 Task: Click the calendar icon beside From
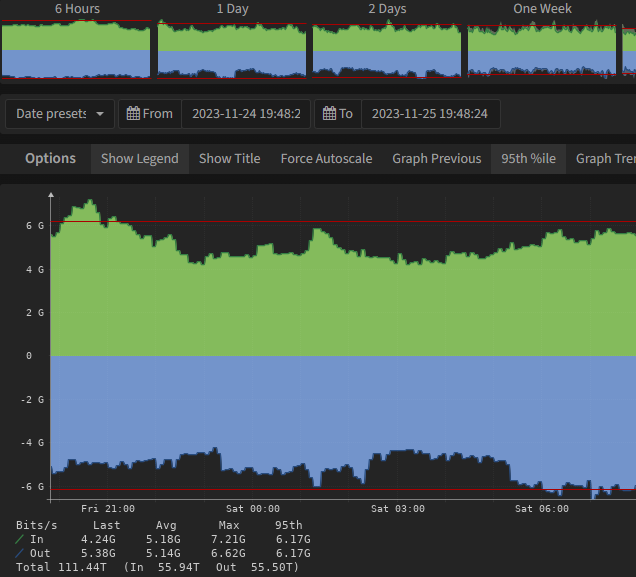pos(133,114)
